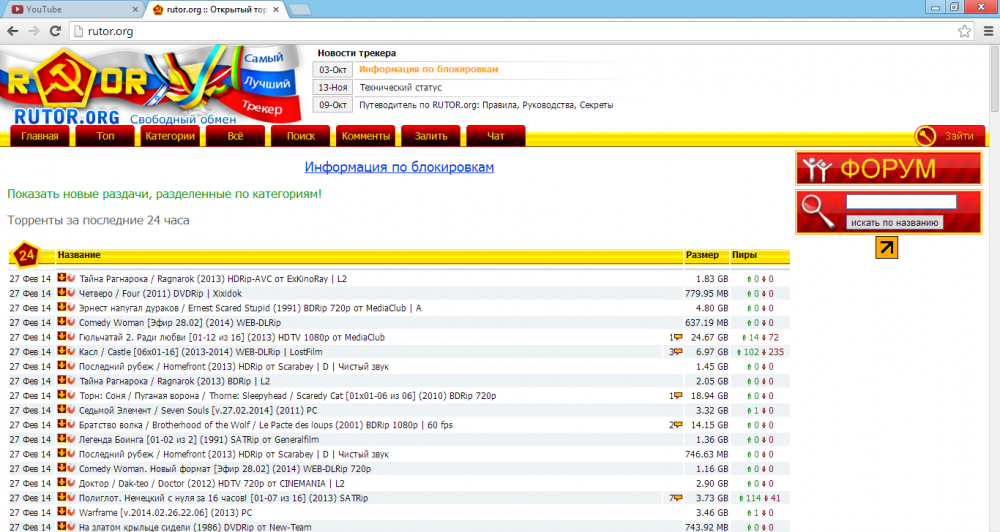
Task: Open comments icon for Братство волка row
Action: (678, 425)
